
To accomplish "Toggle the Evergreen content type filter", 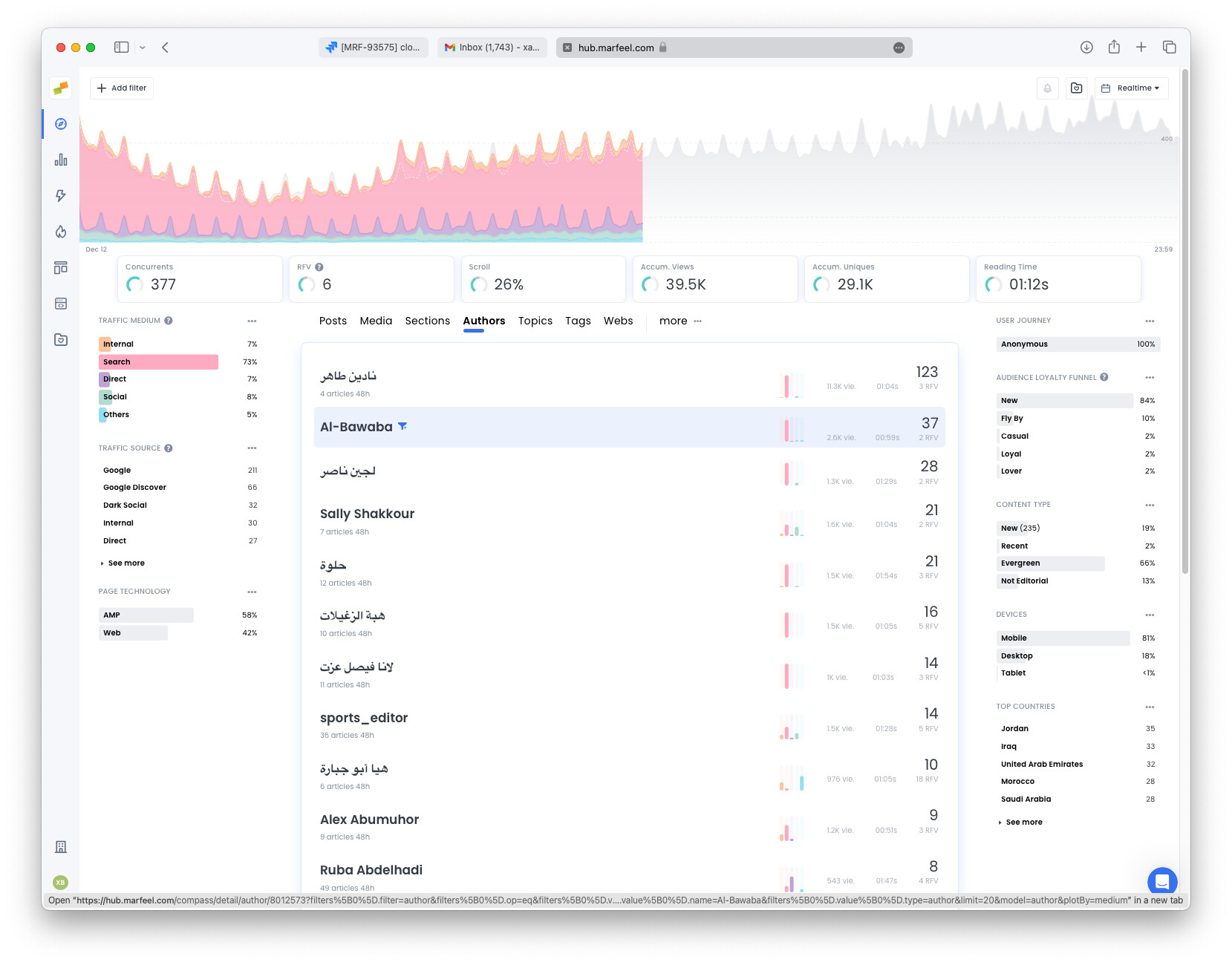I will [x=1050, y=563].
